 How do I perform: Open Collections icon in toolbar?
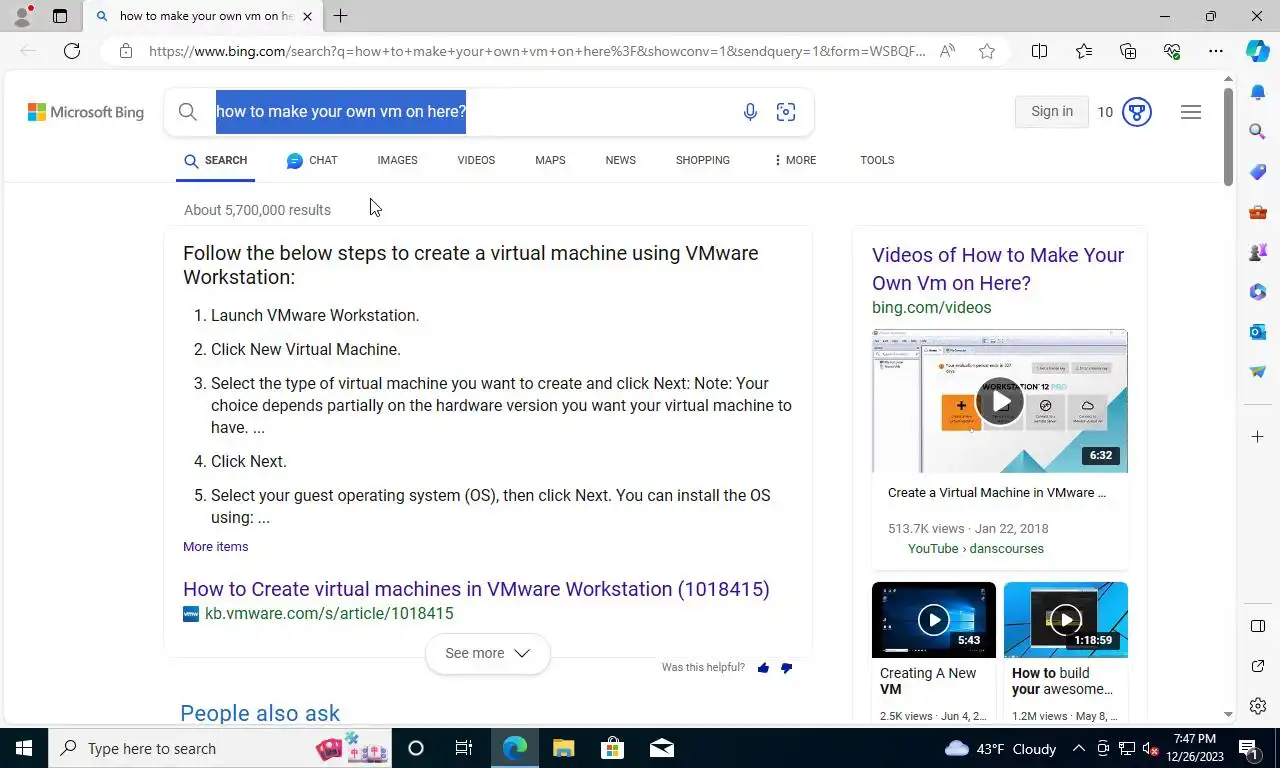coord(1128,51)
